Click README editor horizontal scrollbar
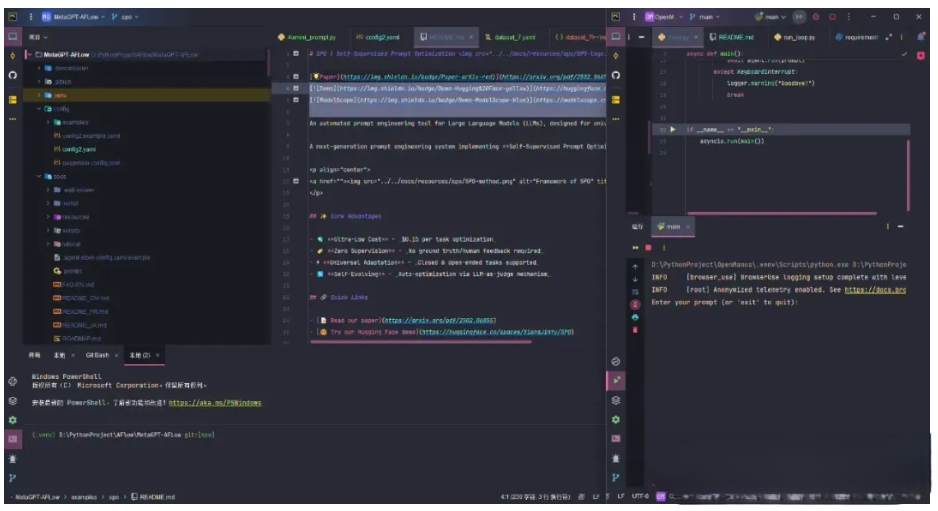The image size is (938, 511). (421, 342)
